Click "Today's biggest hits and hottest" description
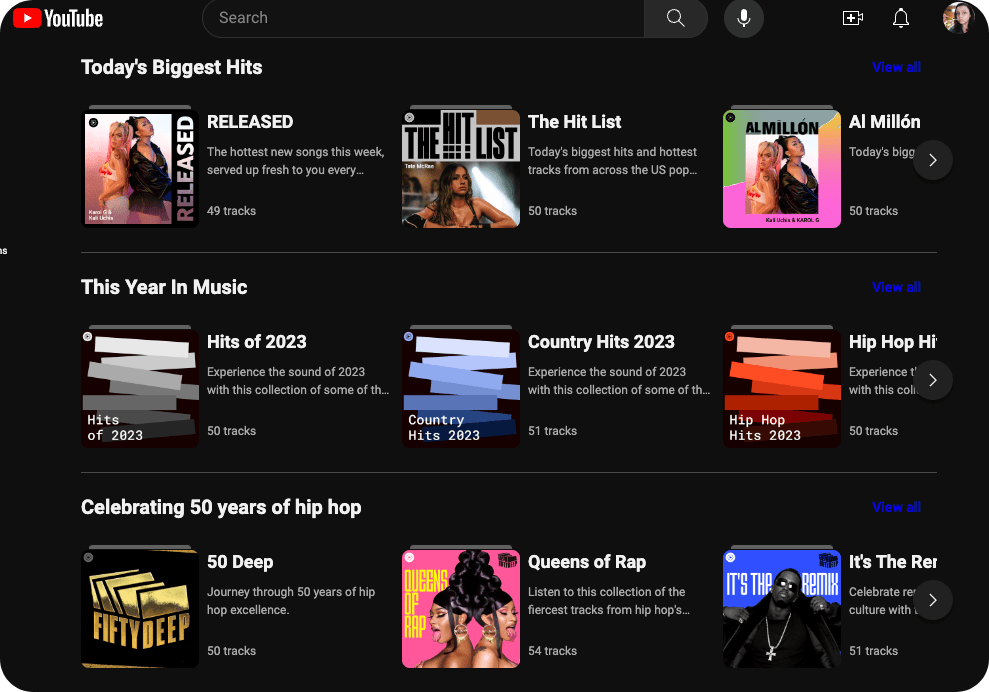Screen dimensions: 989x692 612,161
